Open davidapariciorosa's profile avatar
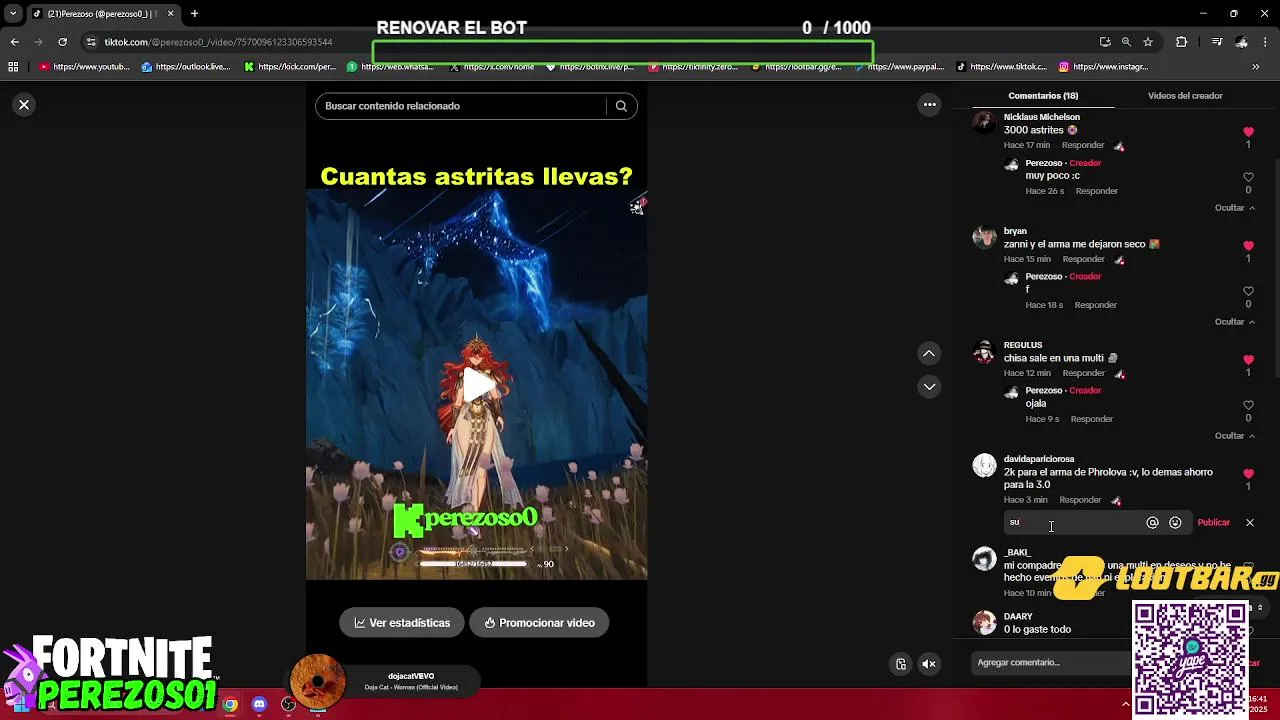The image size is (1280, 720). [x=985, y=465]
